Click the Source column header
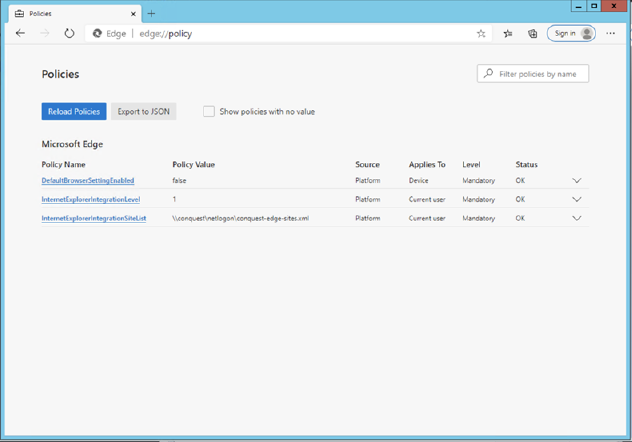Viewport: 632px width, 442px height. (x=367, y=164)
